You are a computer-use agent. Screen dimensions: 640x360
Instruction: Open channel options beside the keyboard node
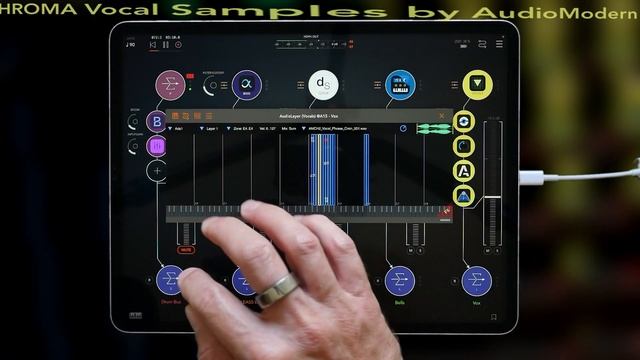coord(377,85)
